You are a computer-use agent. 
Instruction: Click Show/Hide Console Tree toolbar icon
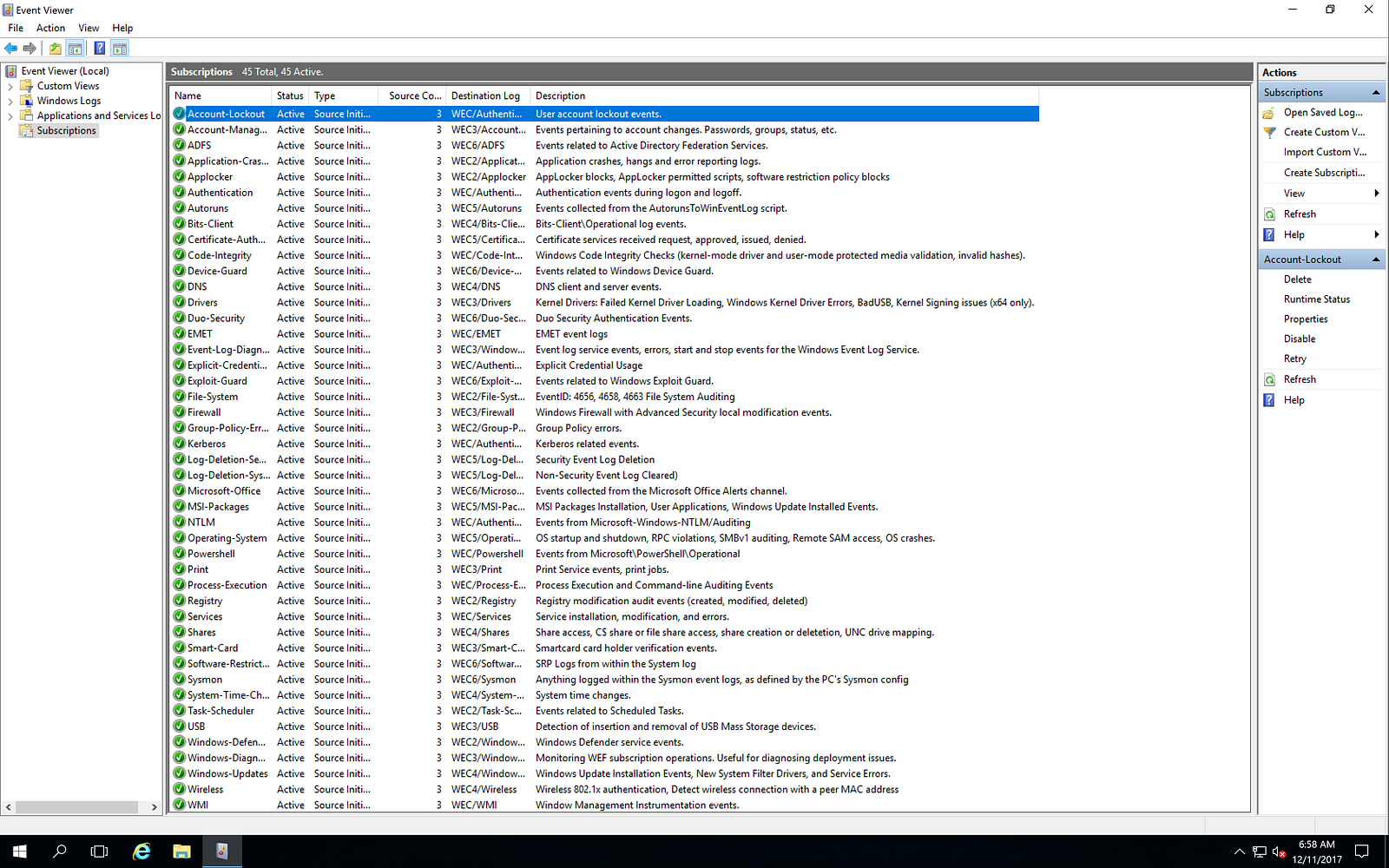[x=76, y=49]
